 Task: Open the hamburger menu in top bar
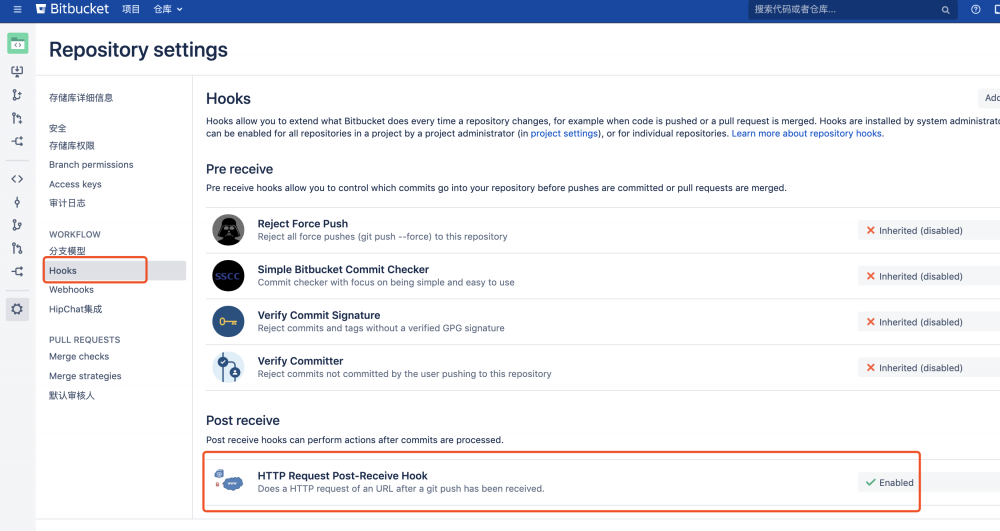17,9
